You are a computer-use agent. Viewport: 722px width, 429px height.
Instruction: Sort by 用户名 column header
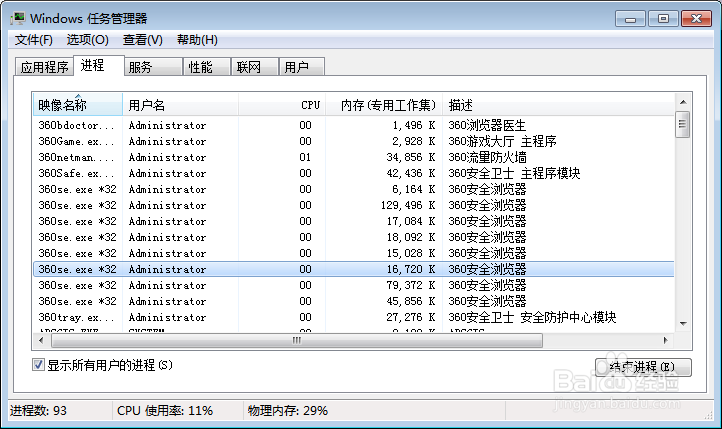tap(180, 105)
